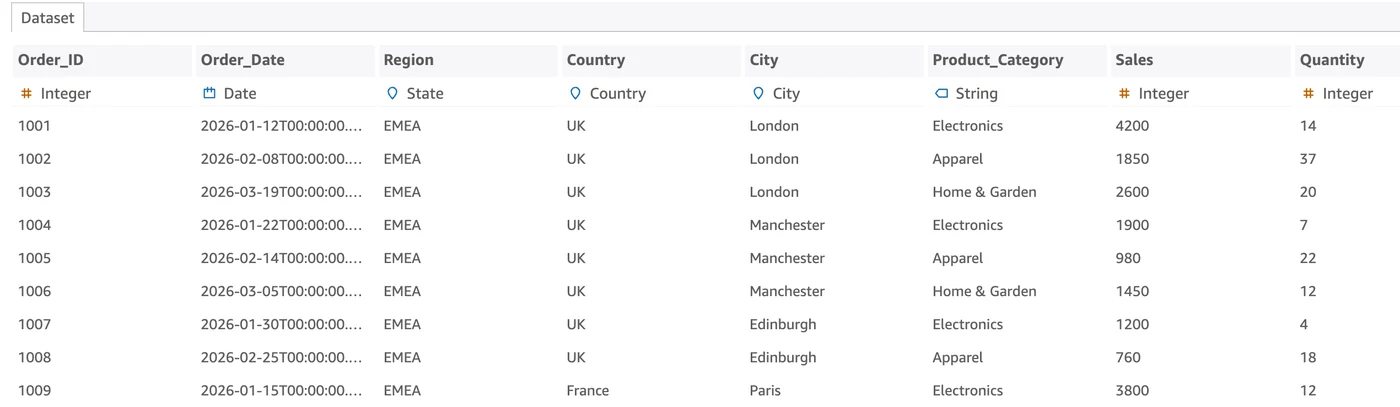Image resolution: width=1400 pixels, height=407 pixels.
Task: Click Sales value 760
Action: pyautogui.click(x=1128, y=357)
